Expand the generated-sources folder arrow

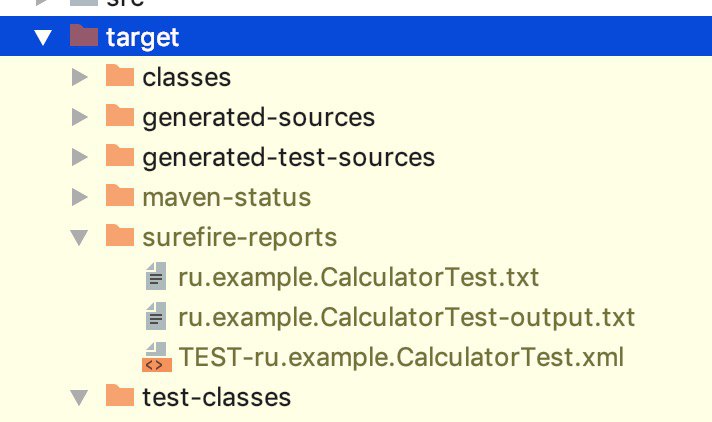pos(79,117)
